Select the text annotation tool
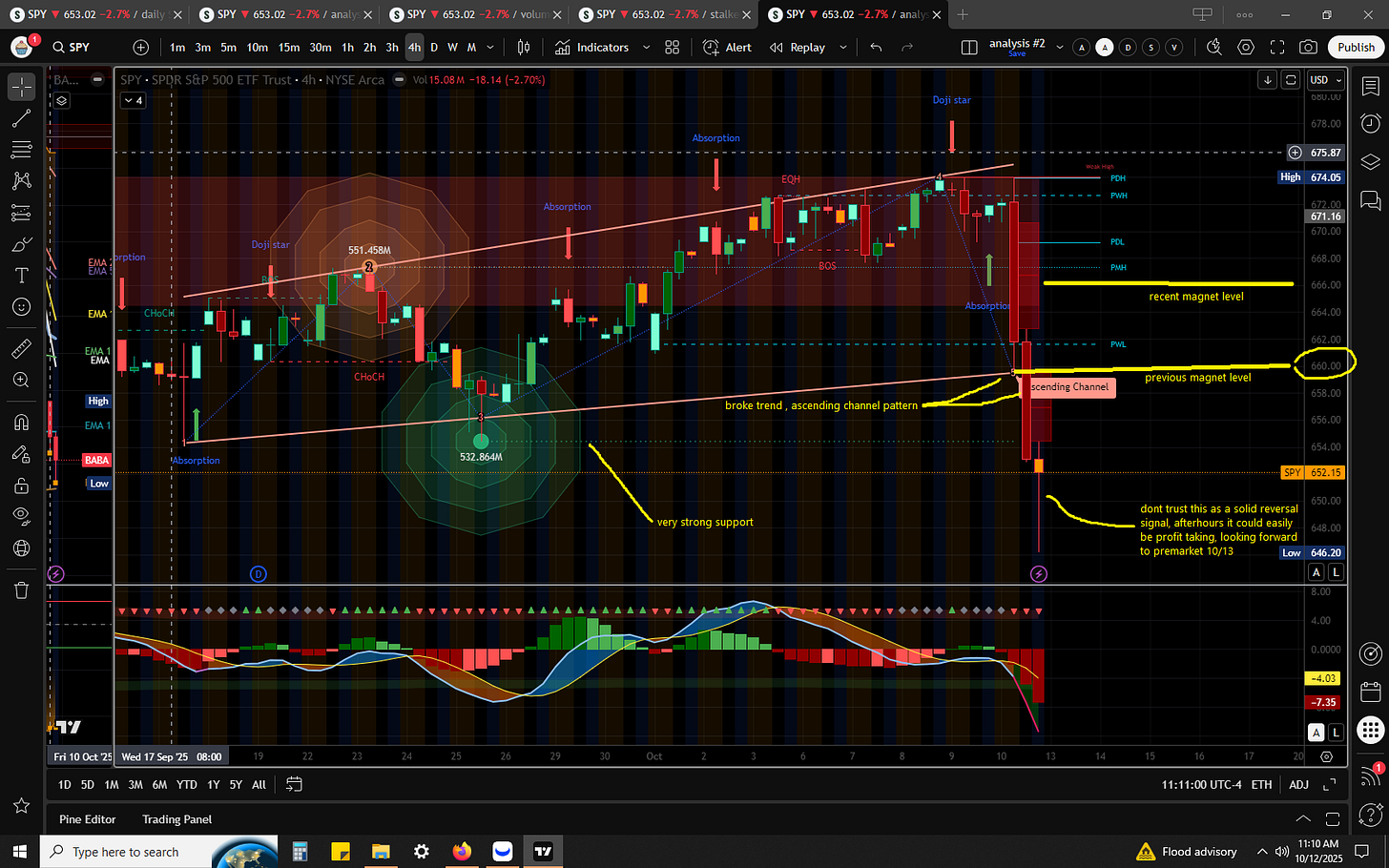1389x868 pixels. (22, 276)
